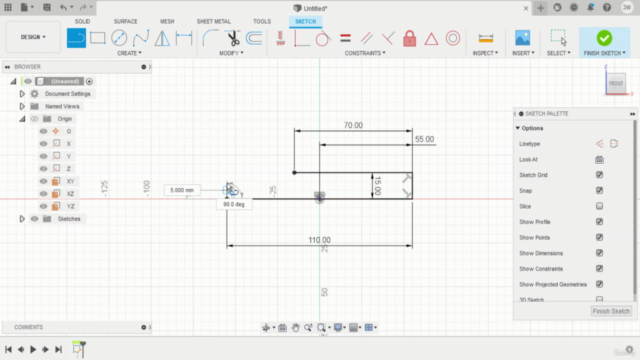
Task: Open the DESIGN workspace dropdown
Action: pyautogui.click(x=33, y=37)
